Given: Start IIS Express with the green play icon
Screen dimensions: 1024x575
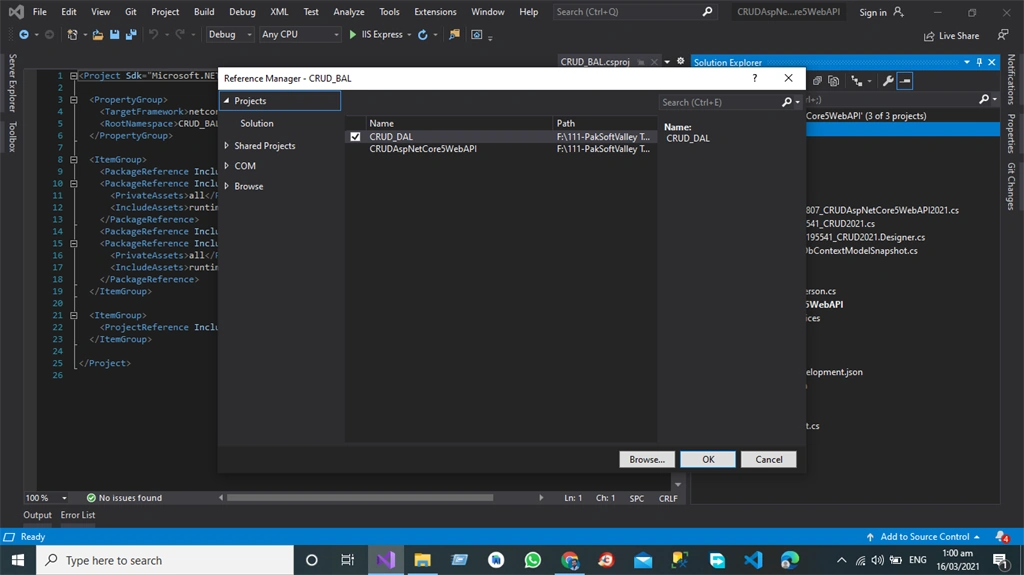Looking at the screenshot, I should pyautogui.click(x=353, y=35).
